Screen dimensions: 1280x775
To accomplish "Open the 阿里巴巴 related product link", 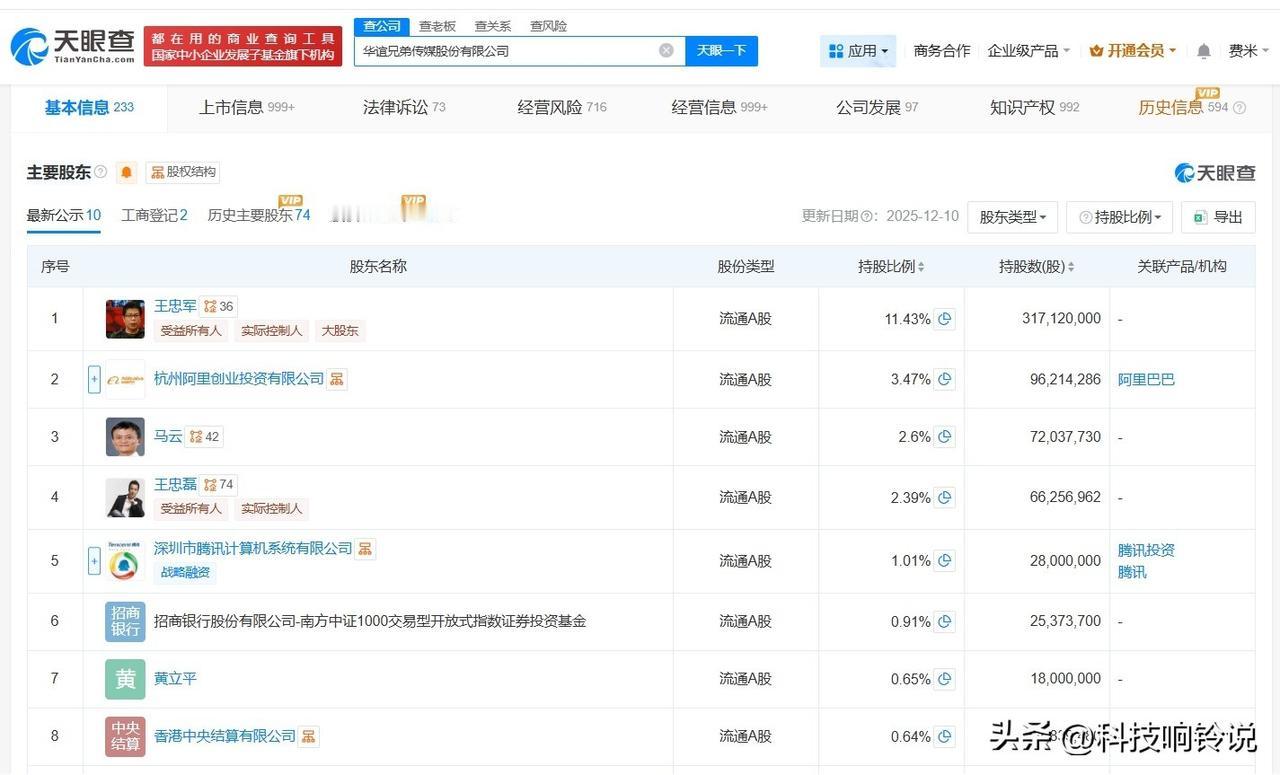I will tap(1146, 379).
